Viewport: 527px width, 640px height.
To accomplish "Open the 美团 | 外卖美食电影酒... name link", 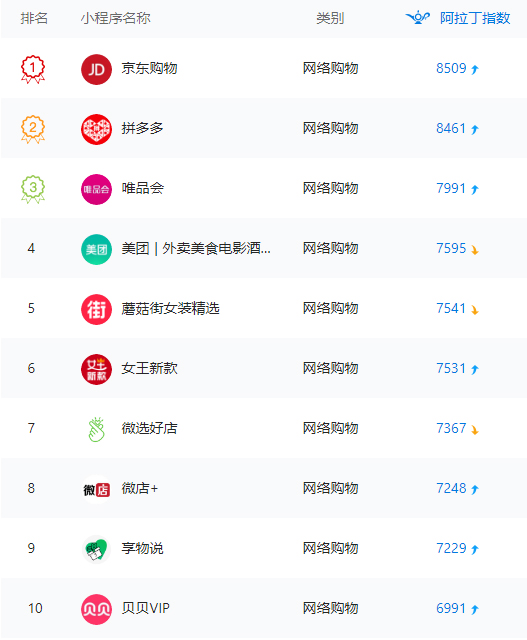I will pos(196,248).
